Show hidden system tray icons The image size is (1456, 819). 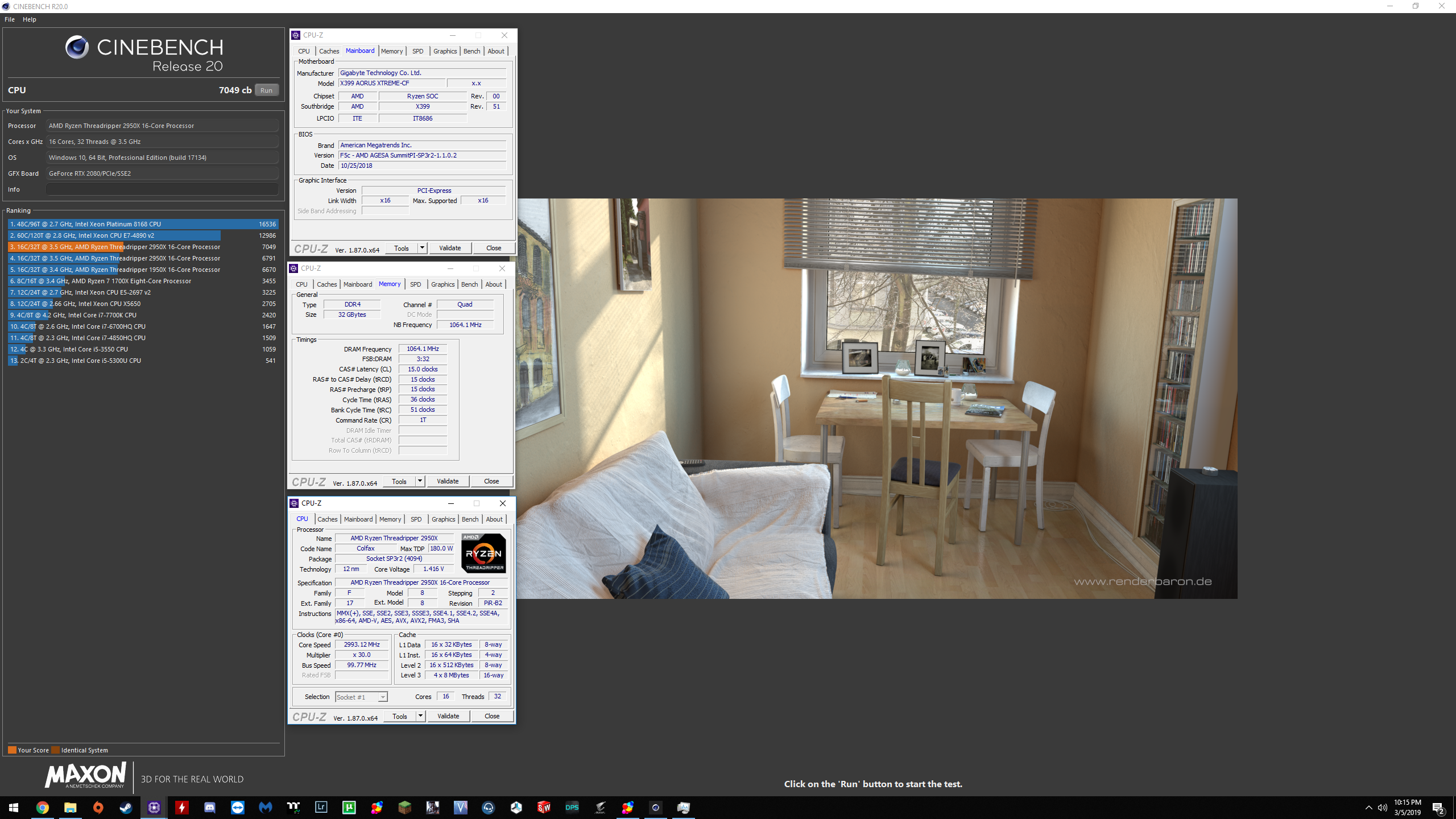(x=1368, y=808)
